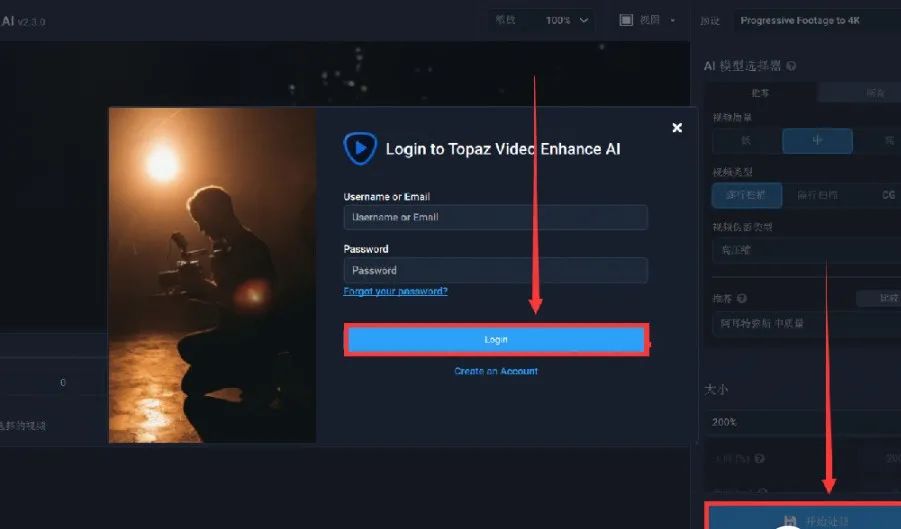This screenshot has width=901, height=529.
Task: Close the Topaz login dialog
Action: [677, 128]
